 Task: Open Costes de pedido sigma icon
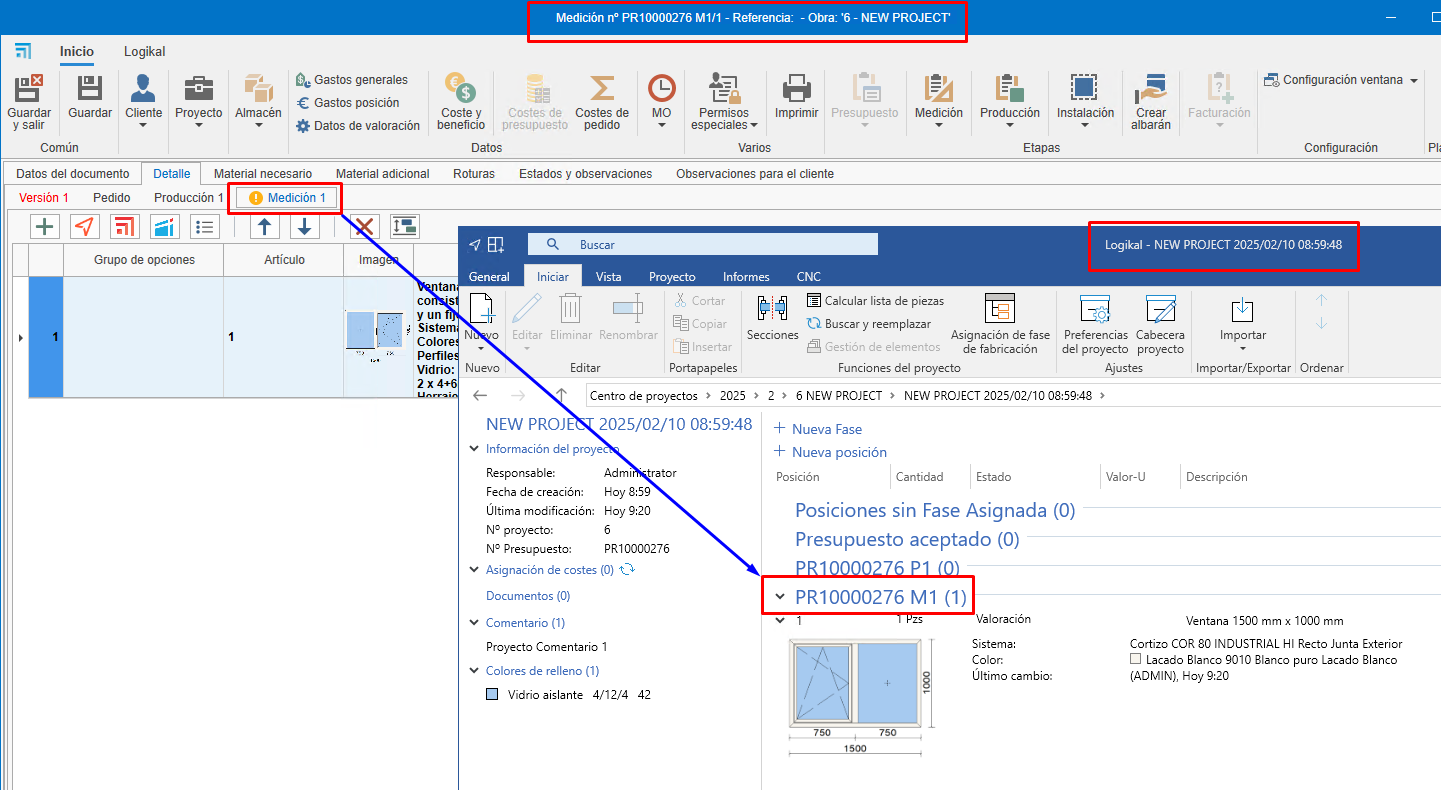pyautogui.click(x=602, y=88)
